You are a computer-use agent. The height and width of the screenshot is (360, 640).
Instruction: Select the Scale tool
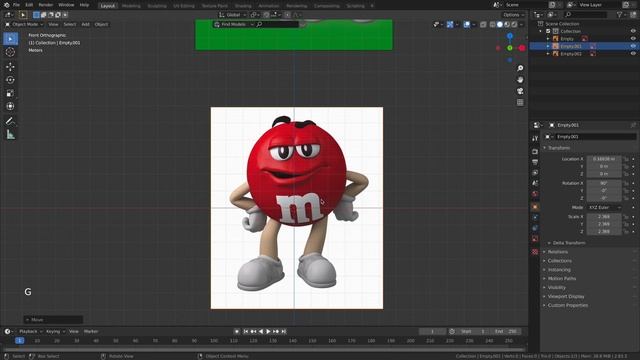click(11, 93)
